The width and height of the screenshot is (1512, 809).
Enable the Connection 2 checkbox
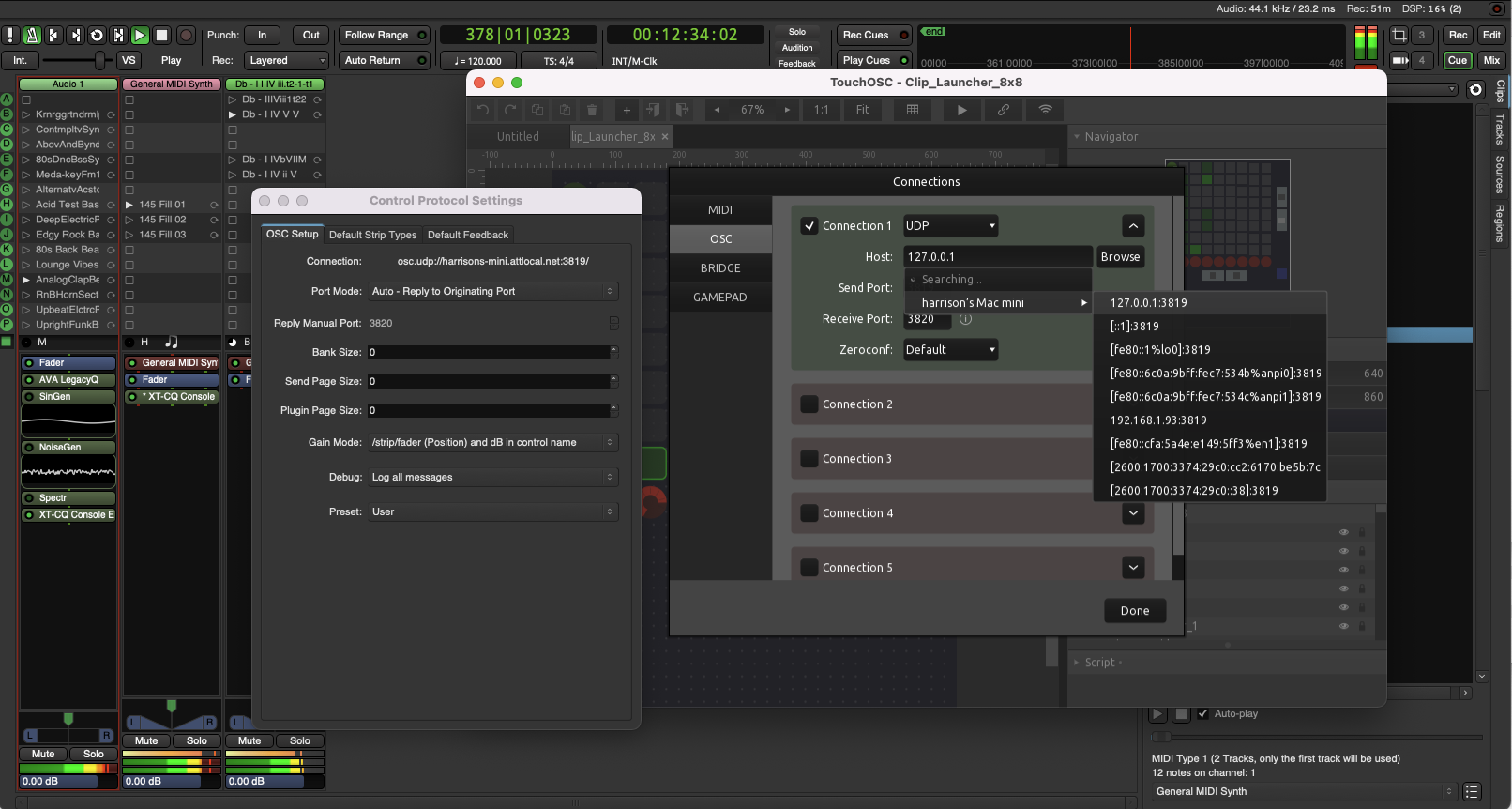pyautogui.click(x=809, y=404)
